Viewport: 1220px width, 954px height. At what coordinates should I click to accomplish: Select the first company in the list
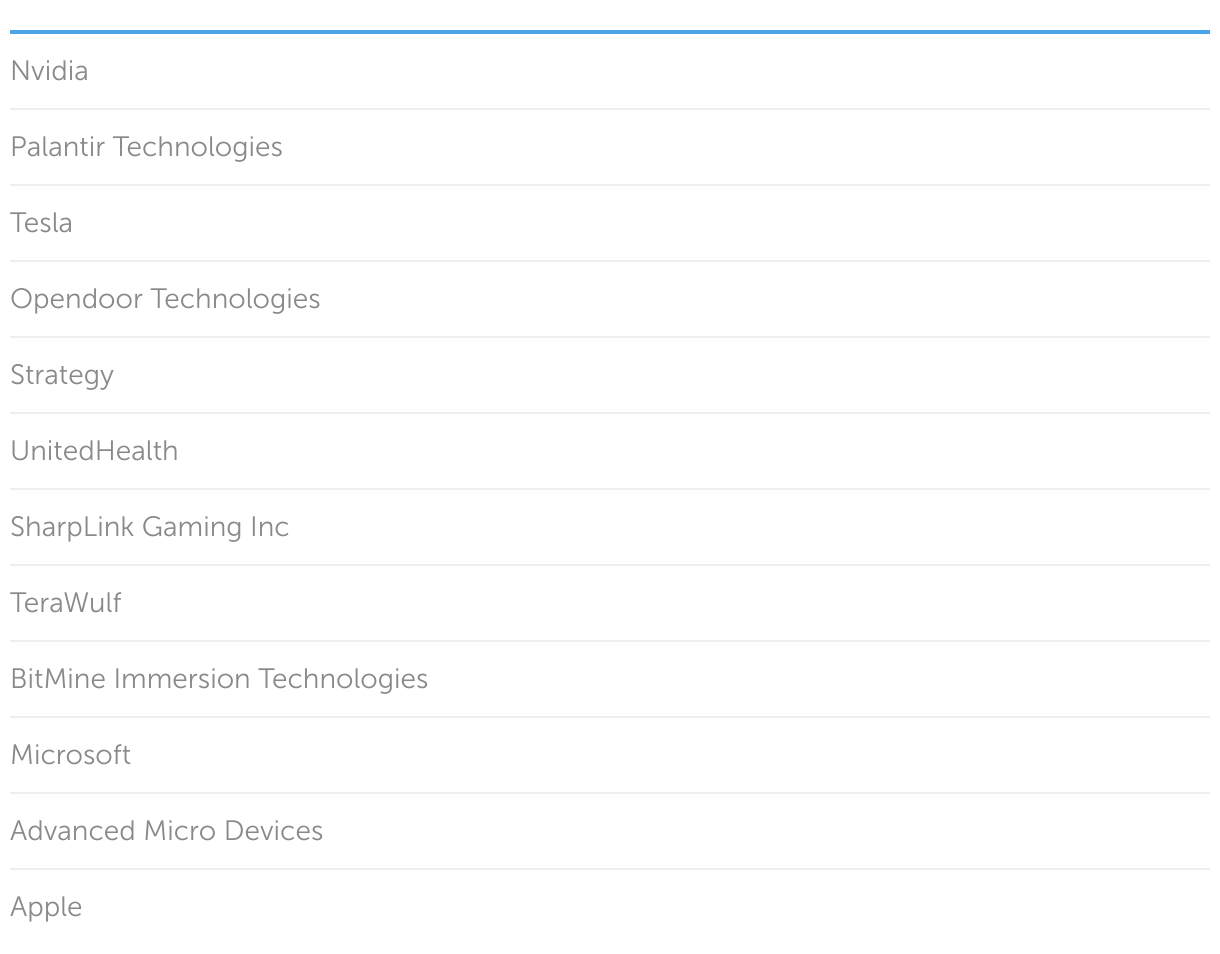(x=49, y=71)
